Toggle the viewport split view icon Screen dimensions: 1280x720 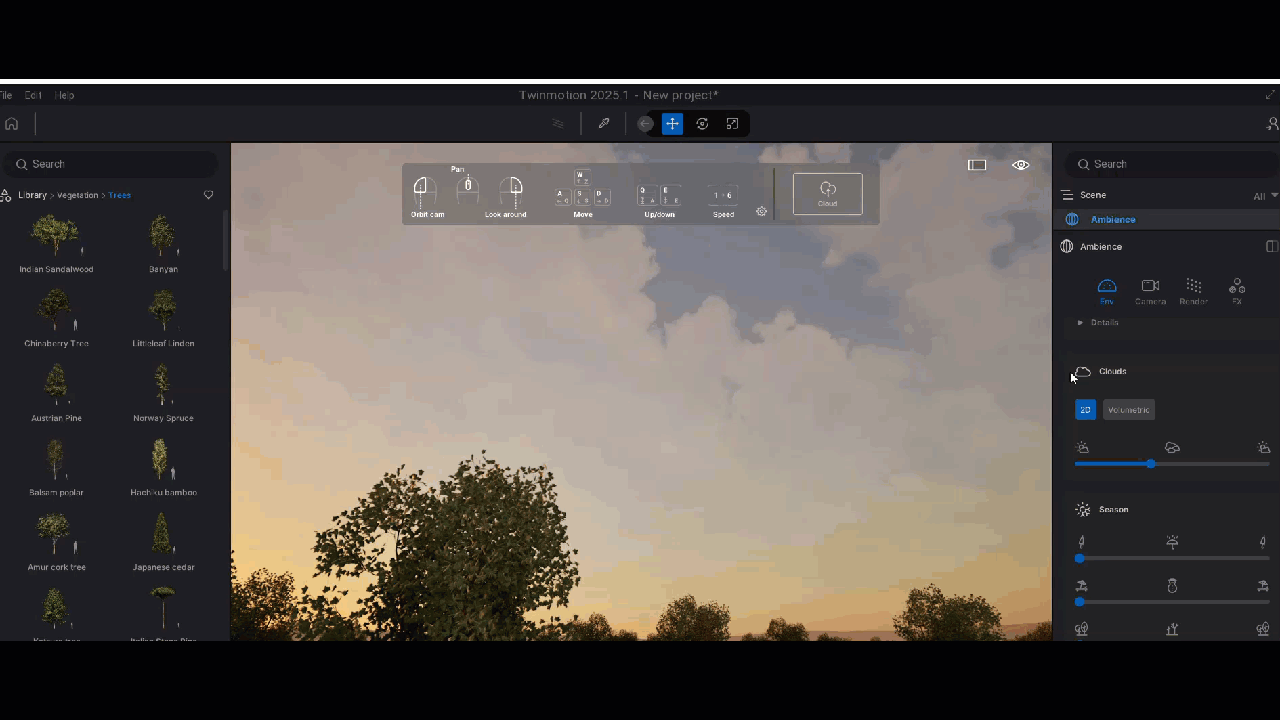[977, 165]
